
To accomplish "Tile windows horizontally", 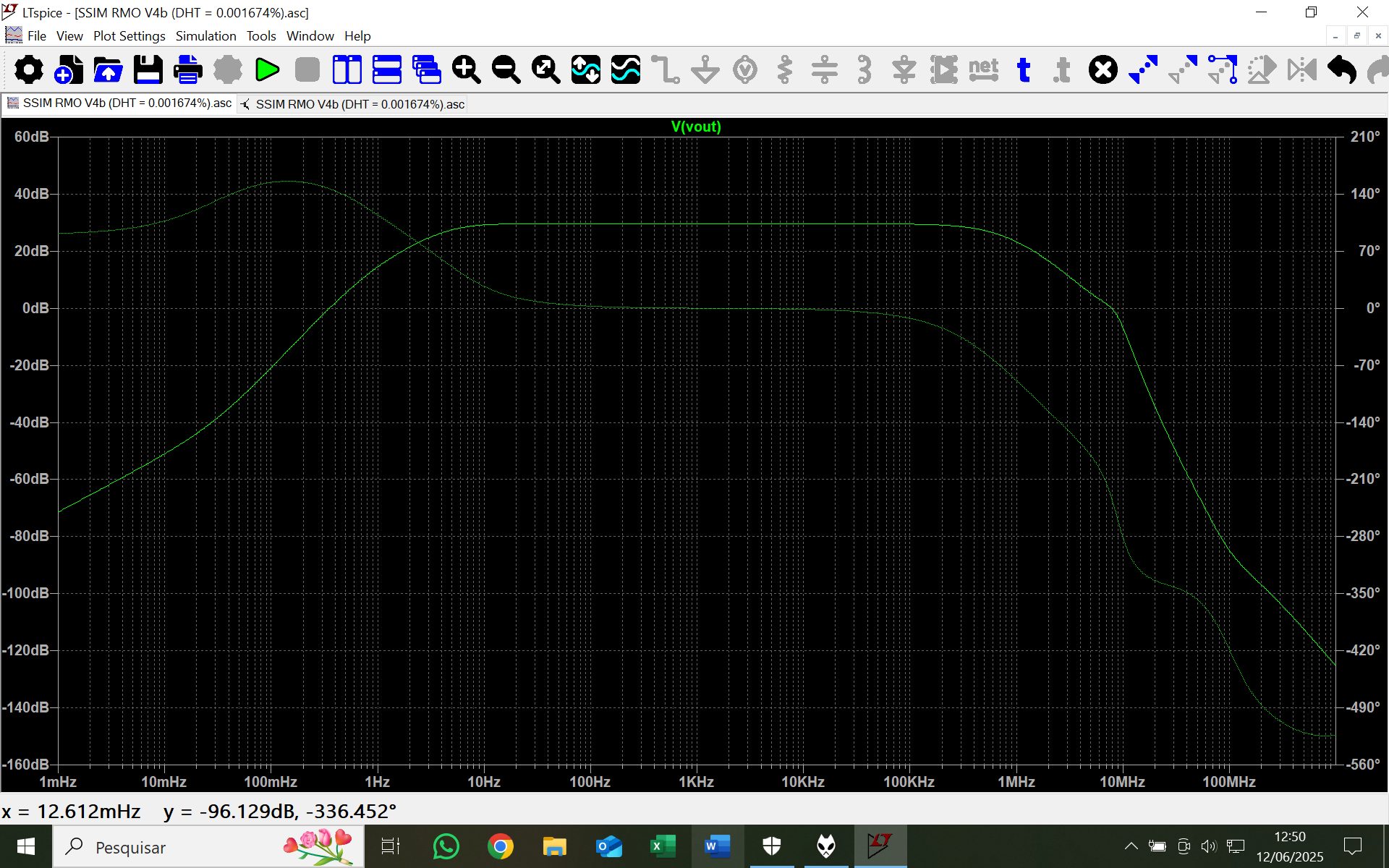I will point(387,70).
